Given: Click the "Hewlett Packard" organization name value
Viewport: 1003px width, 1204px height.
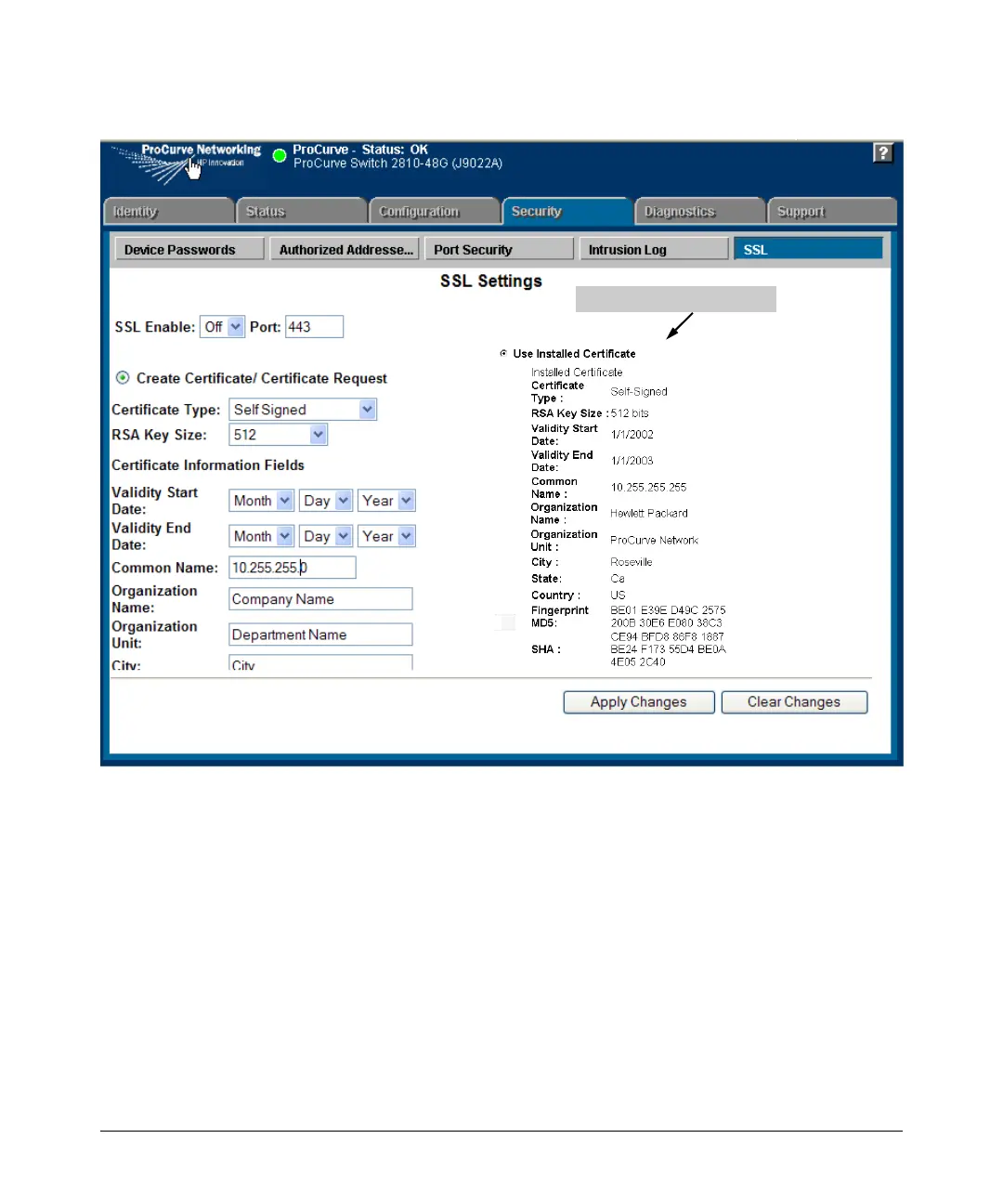Looking at the screenshot, I should tap(649, 513).
